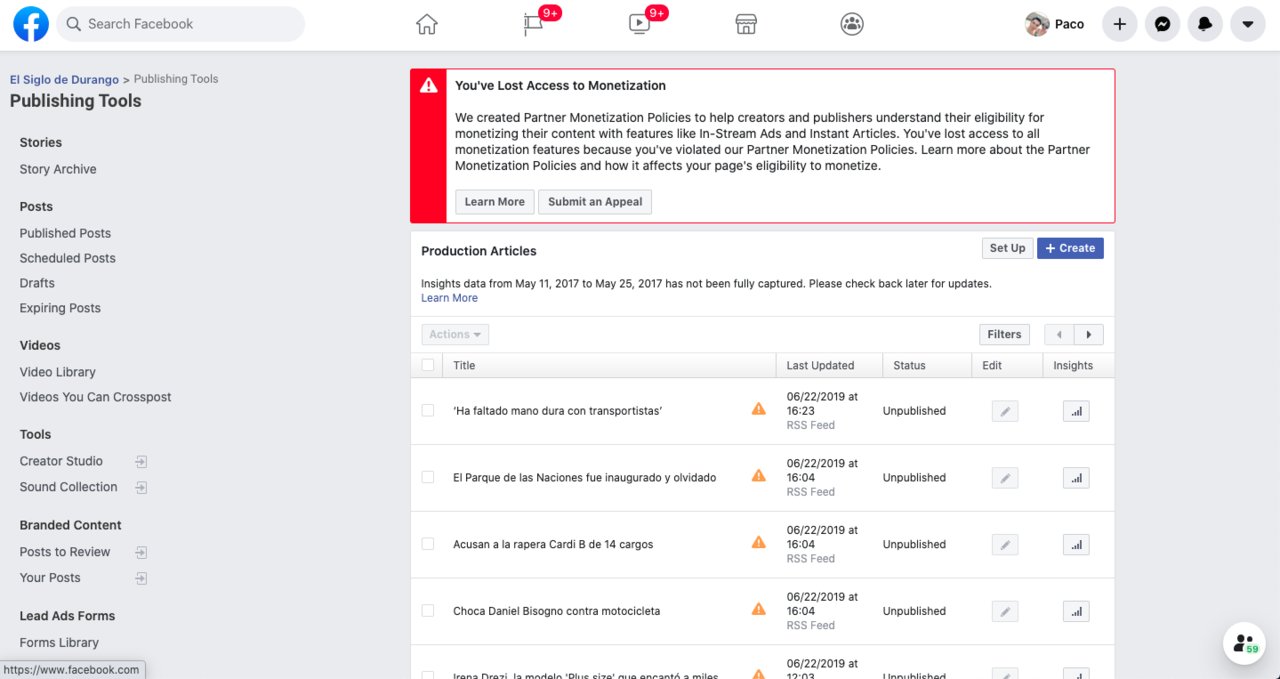Open the notifications bell
This screenshot has width=1280, height=679.
point(1205,24)
